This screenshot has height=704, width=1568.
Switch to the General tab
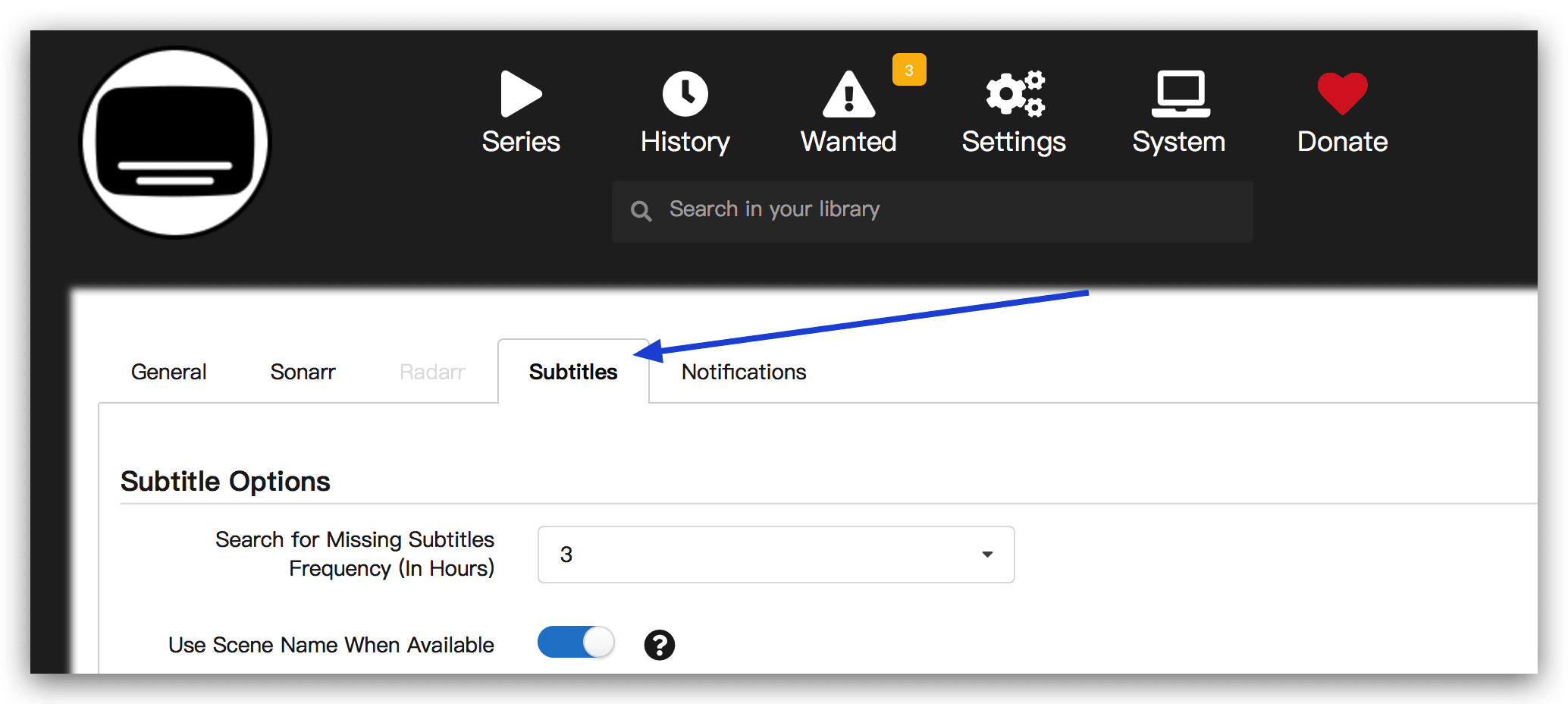click(168, 372)
